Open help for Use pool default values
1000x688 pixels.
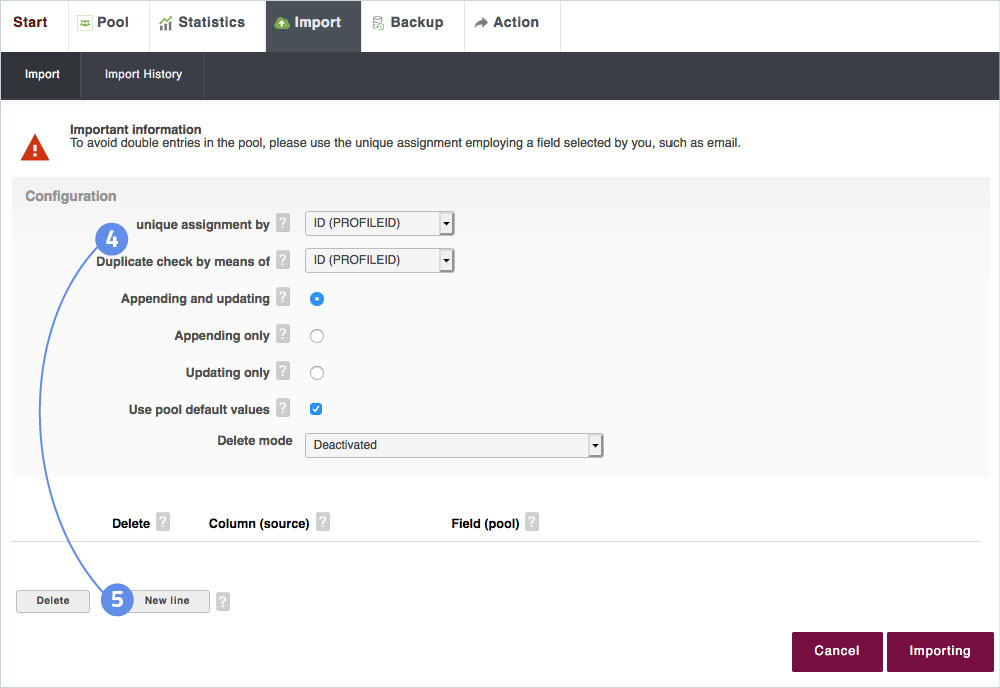[x=283, y=408]
